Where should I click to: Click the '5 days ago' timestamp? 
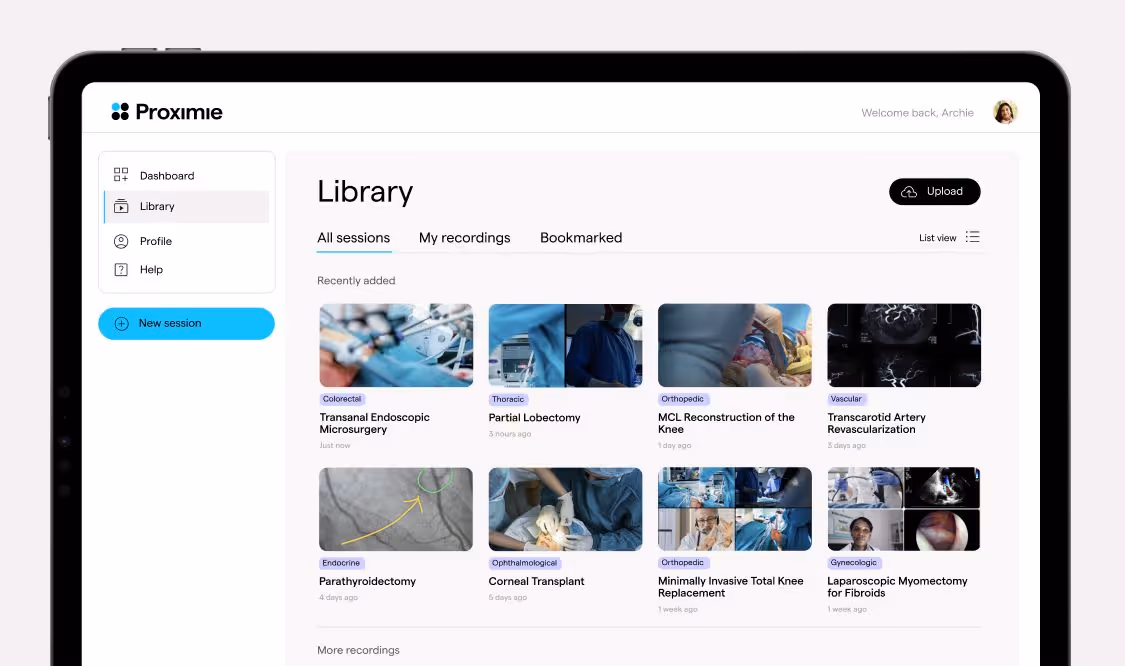[508, 598]
